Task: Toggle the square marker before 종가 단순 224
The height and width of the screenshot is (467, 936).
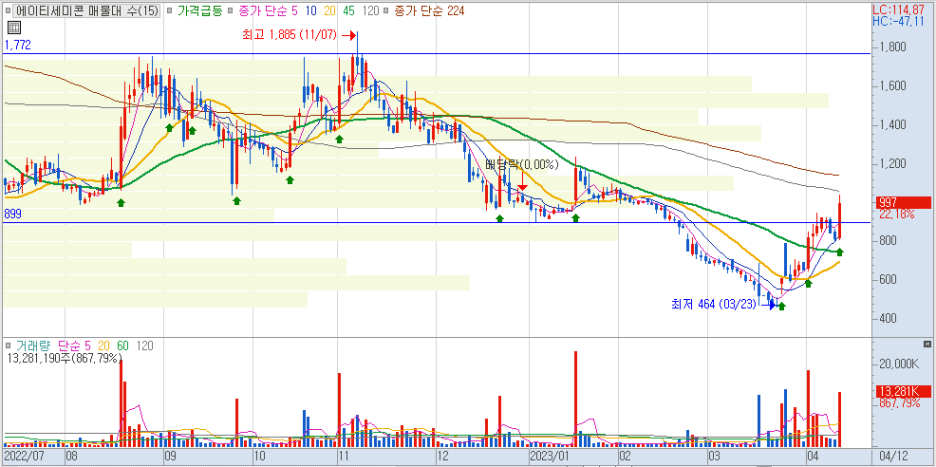Action: [386, 11]
